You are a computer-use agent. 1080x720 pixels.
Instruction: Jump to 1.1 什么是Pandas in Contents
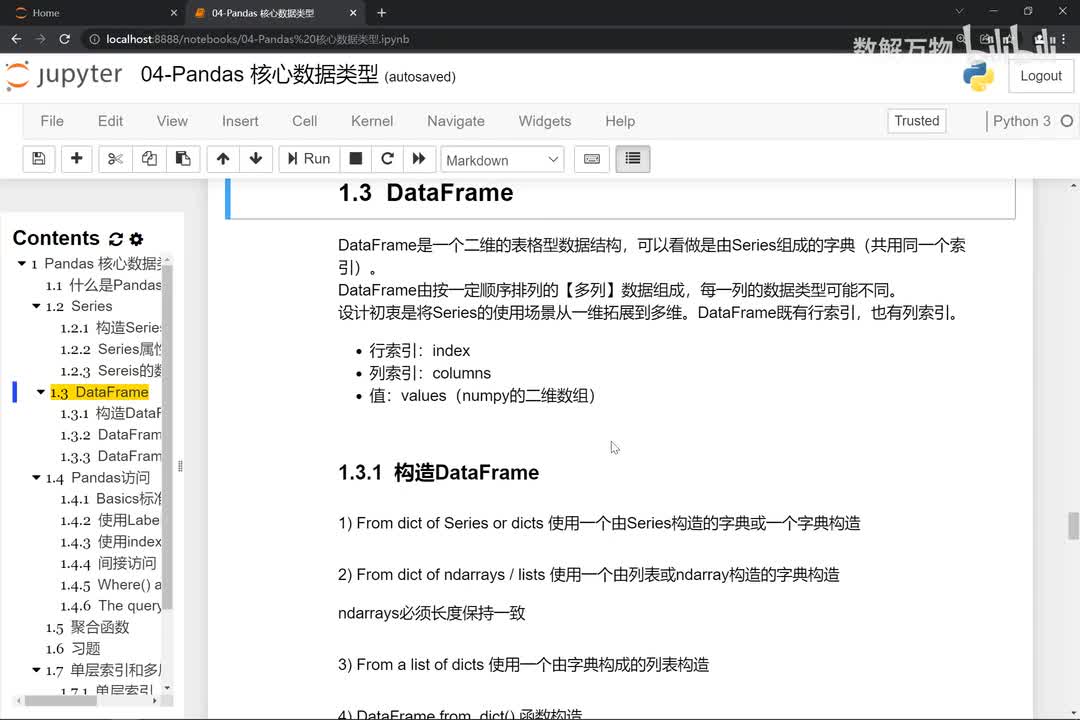point(103,285)
